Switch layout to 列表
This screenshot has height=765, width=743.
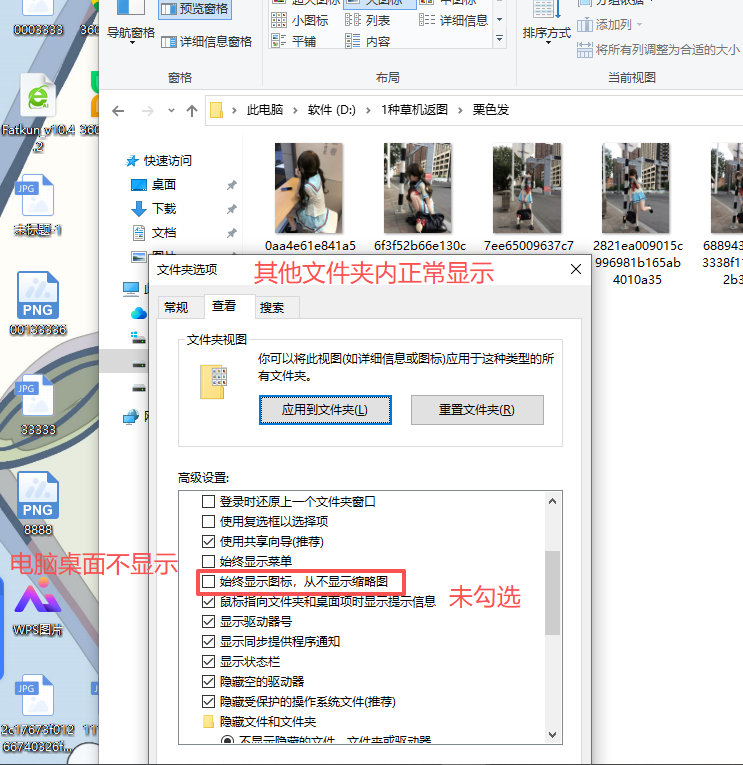(368, 20)
